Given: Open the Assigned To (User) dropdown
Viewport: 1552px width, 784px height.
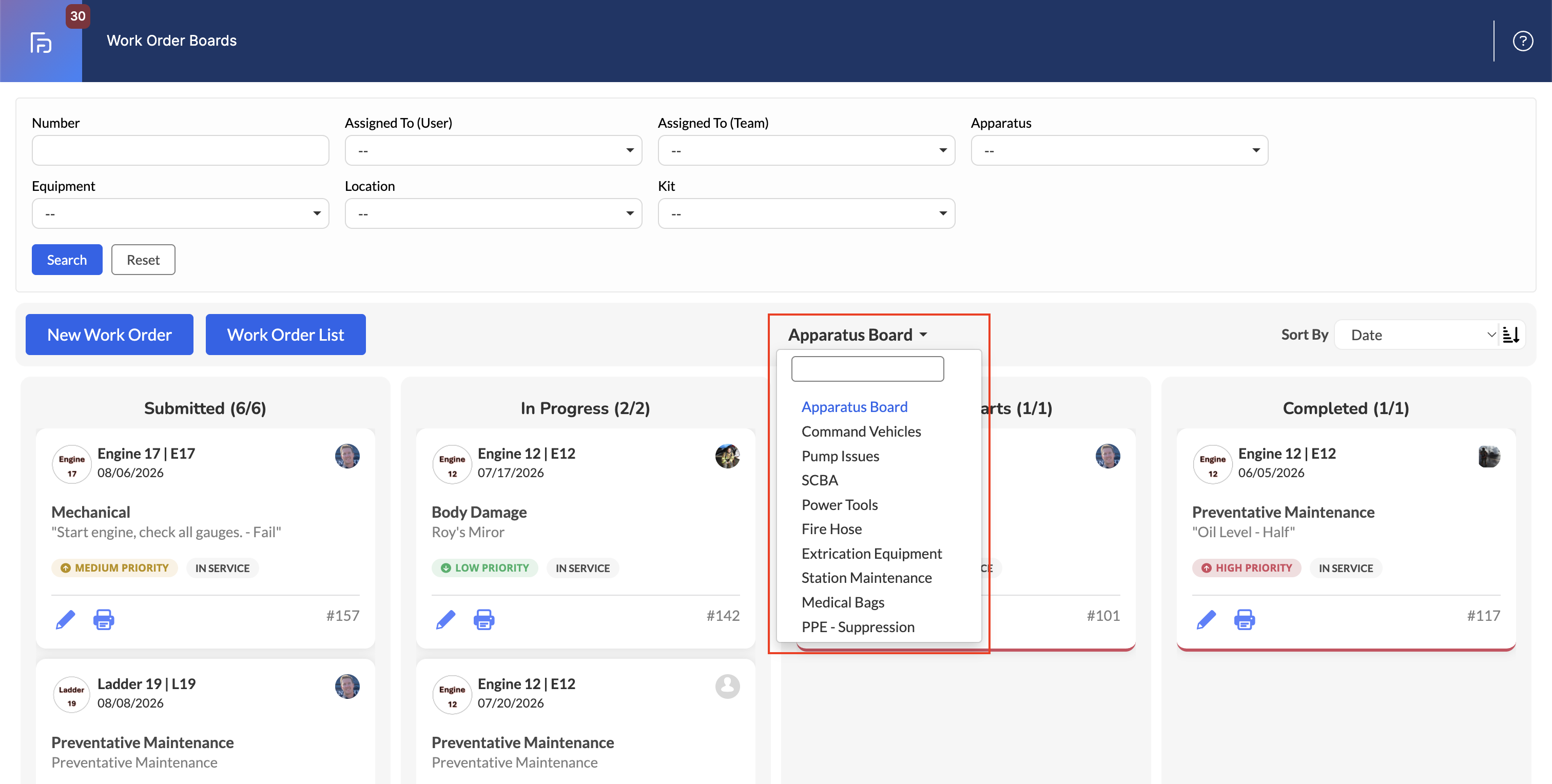Looking at the screenshot, I should pos(493,150).
